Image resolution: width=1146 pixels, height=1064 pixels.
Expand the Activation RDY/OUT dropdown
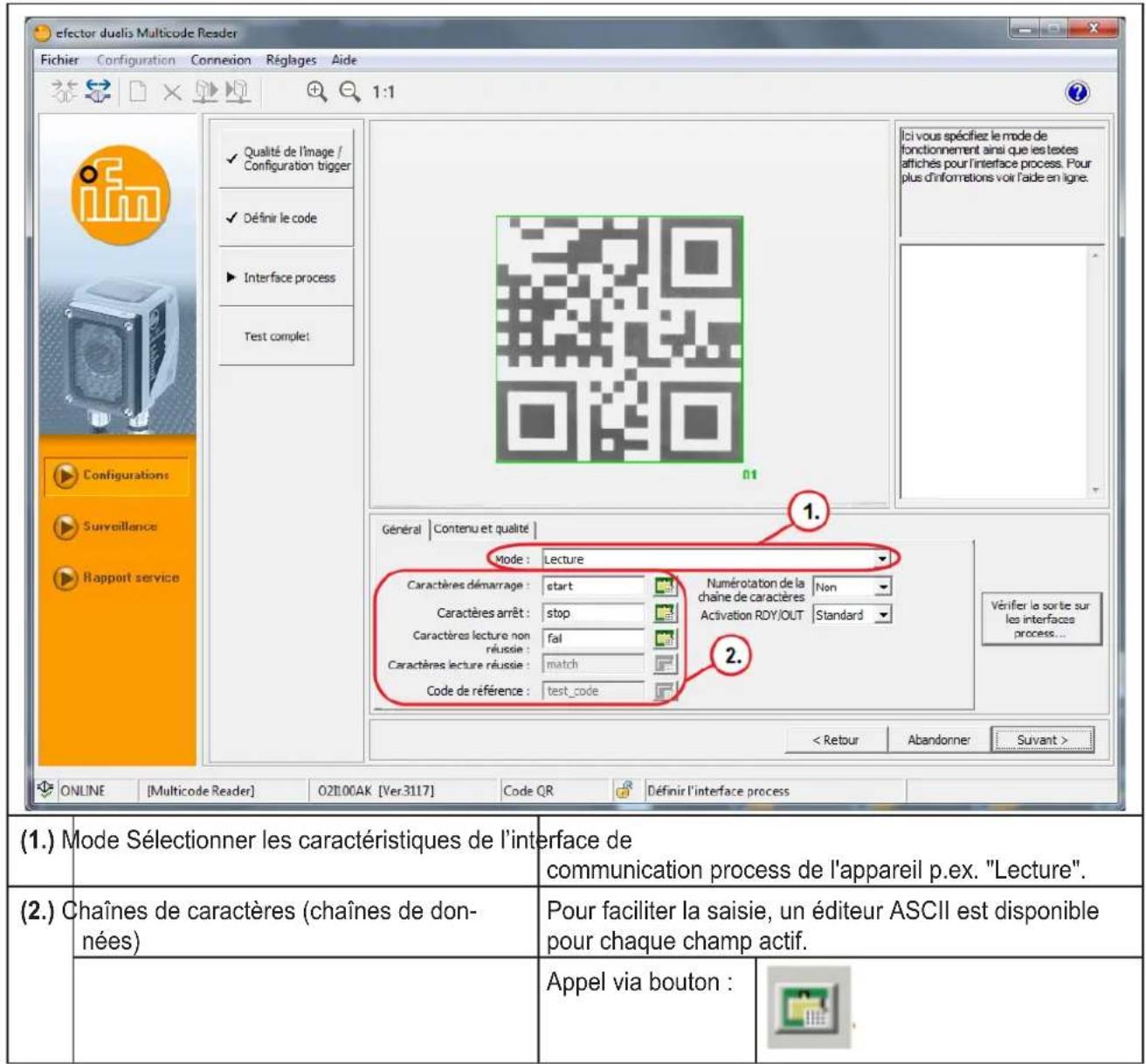pyautogui.click(x=883, y=615)
